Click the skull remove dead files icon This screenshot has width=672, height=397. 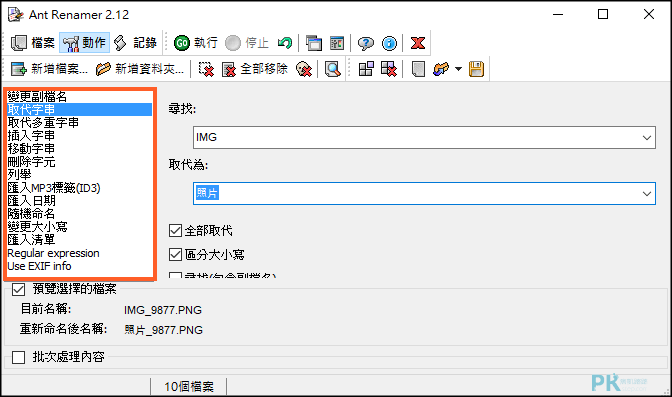pos(304,69)
